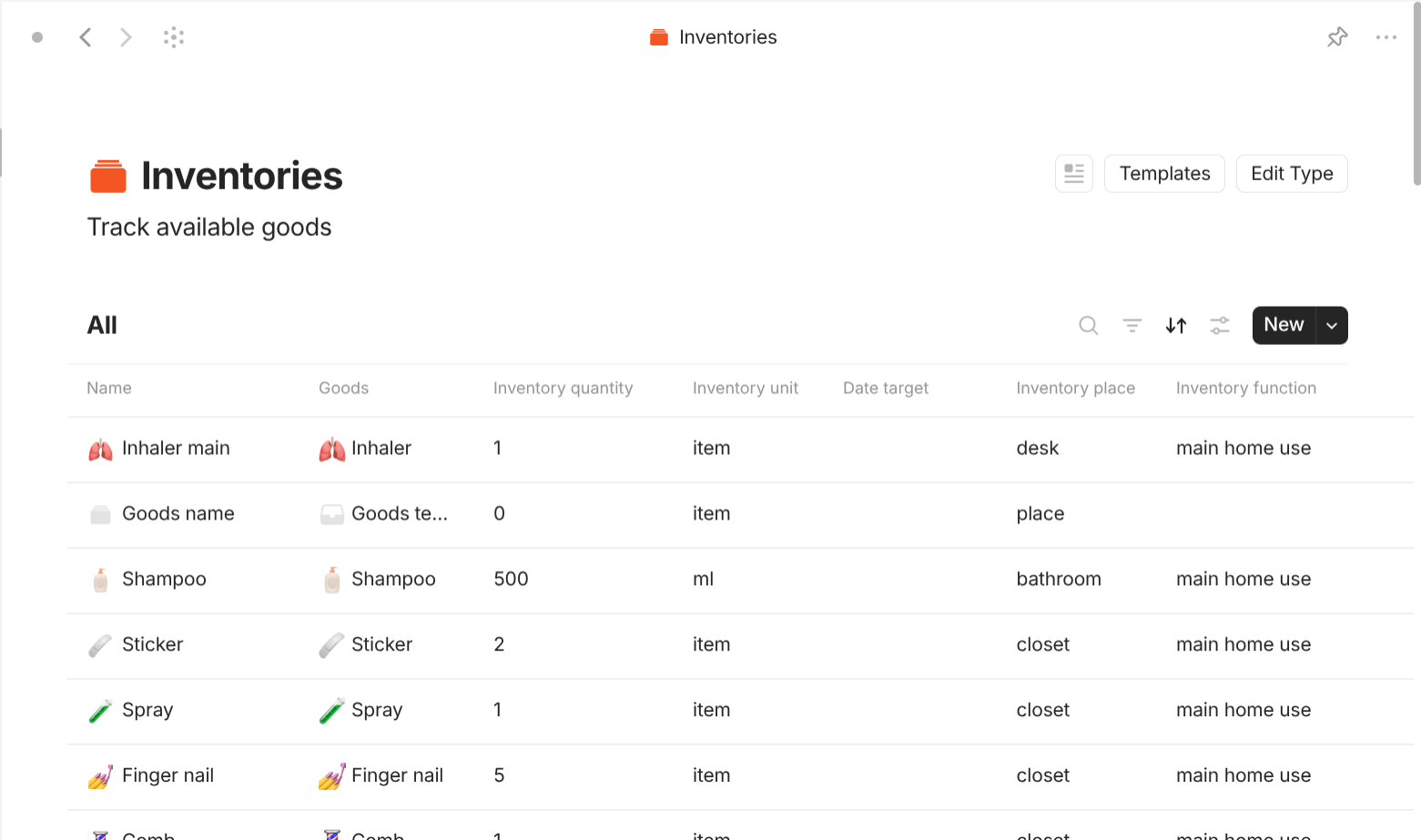Click the back navigation arrow
This screenshot has width=1421, height=840.
point(85,36)
